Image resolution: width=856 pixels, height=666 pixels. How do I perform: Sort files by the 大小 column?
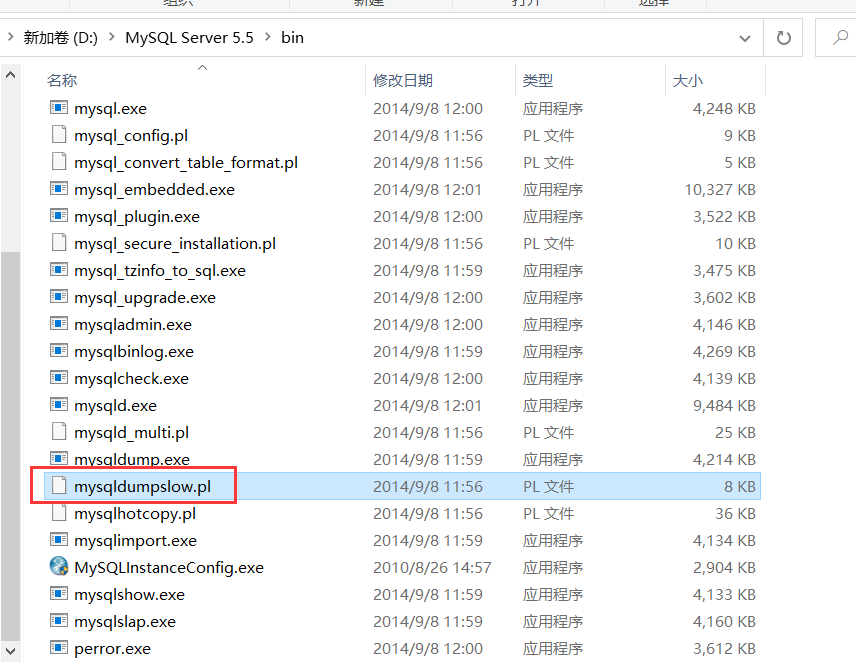[690, 79]
